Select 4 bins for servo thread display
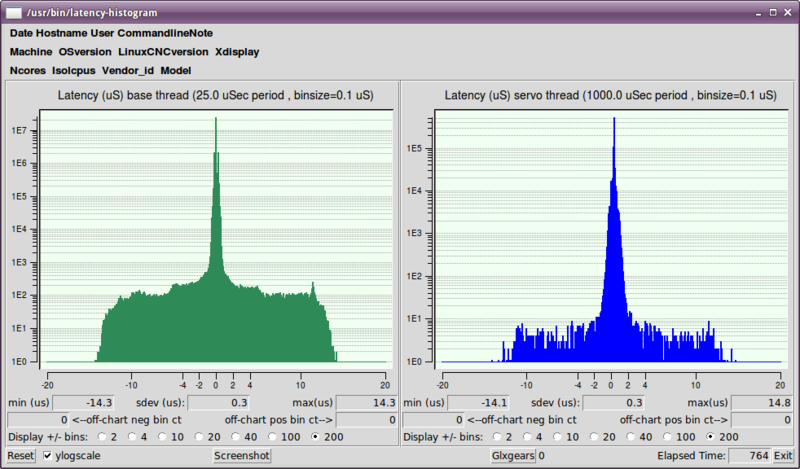The height and width of the screenshot is (469, 800). (530, 437)
